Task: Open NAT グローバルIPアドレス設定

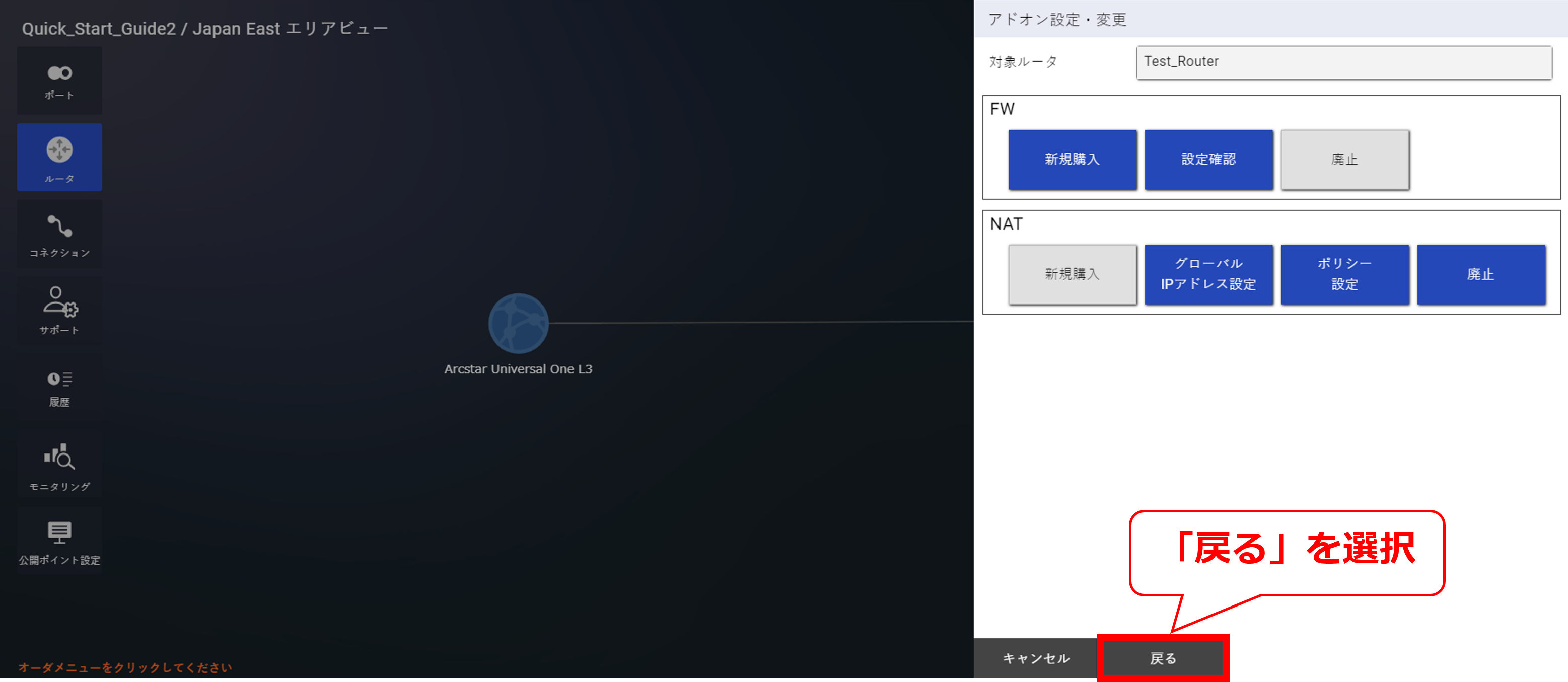Action: point(1208,274)
